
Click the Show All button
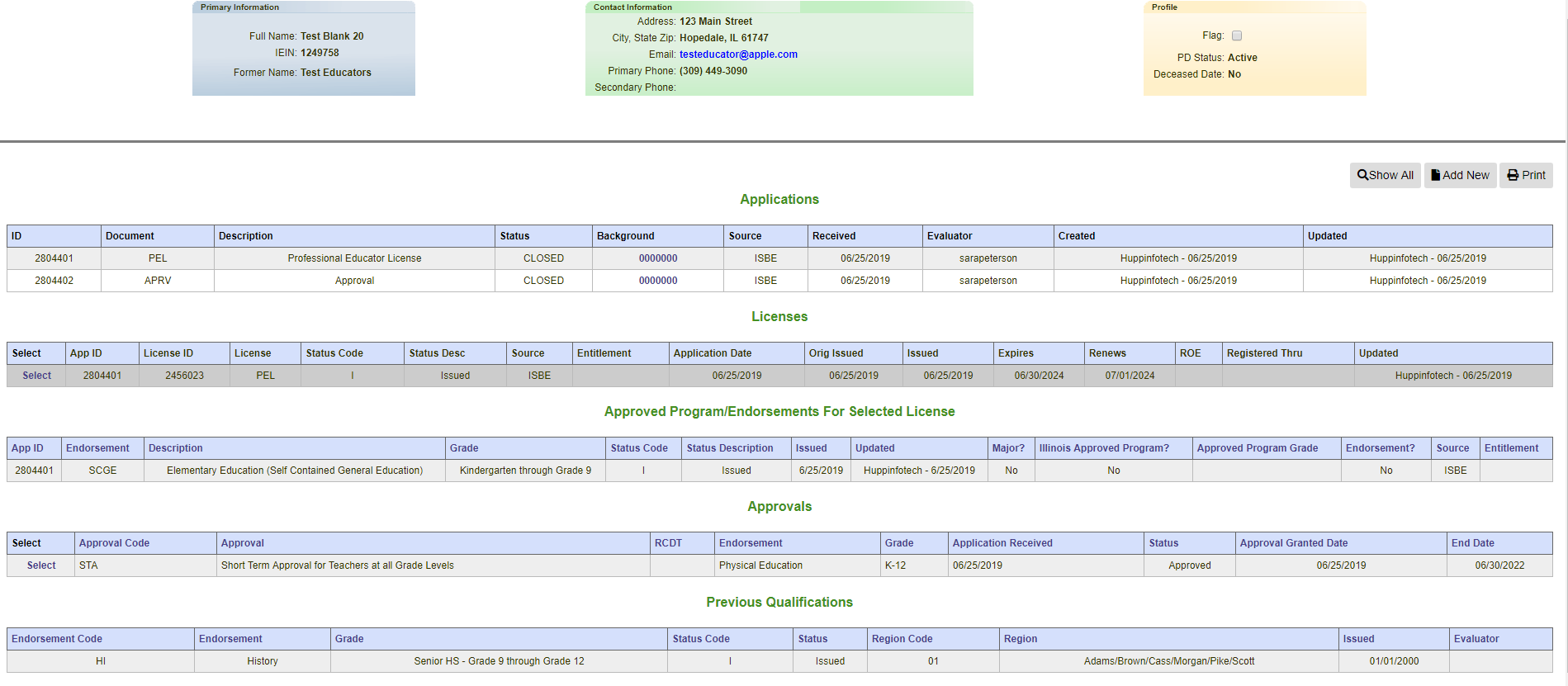1385,175
